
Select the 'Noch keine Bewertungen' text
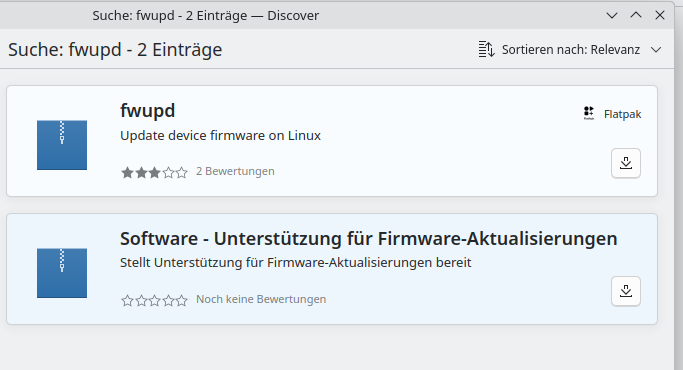click(261, 299)
